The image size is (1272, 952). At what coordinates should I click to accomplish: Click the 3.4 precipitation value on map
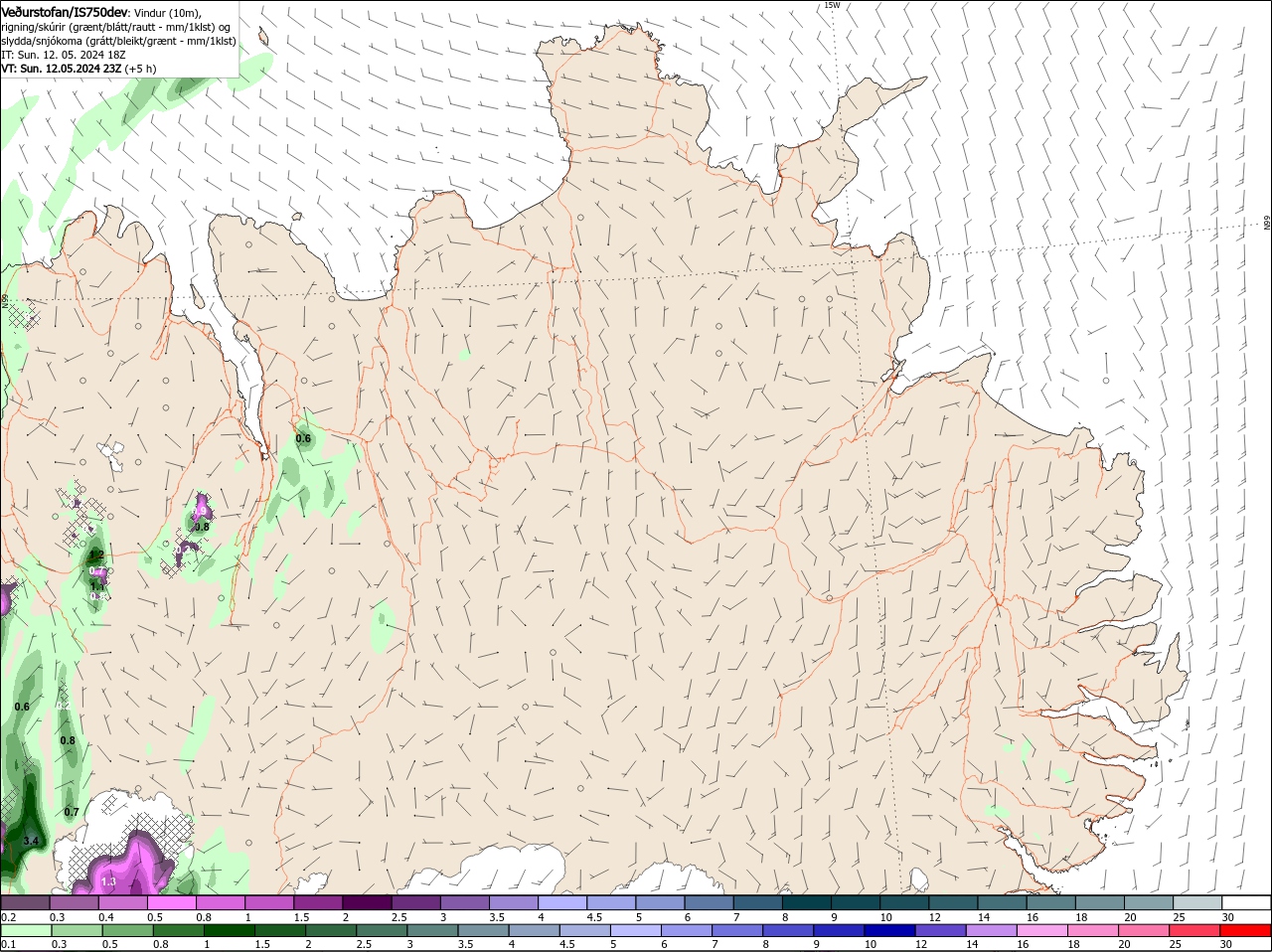tap(31, 842)
